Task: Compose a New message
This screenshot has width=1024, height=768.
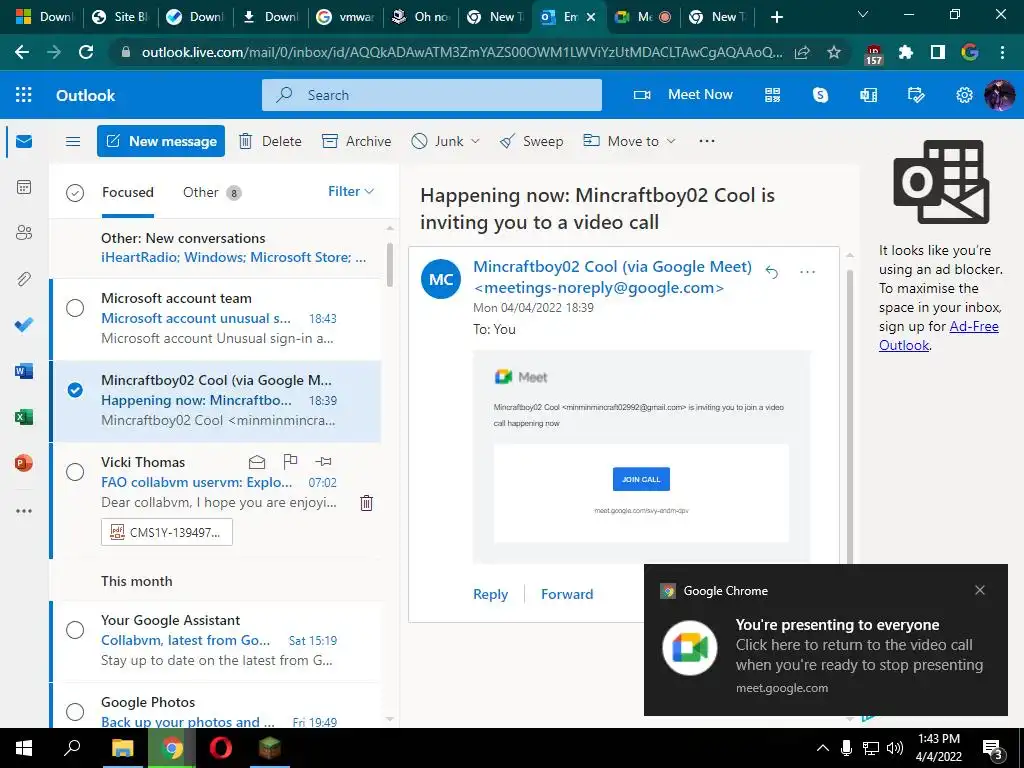Action: pyautogui.click(x=161, y=141)
